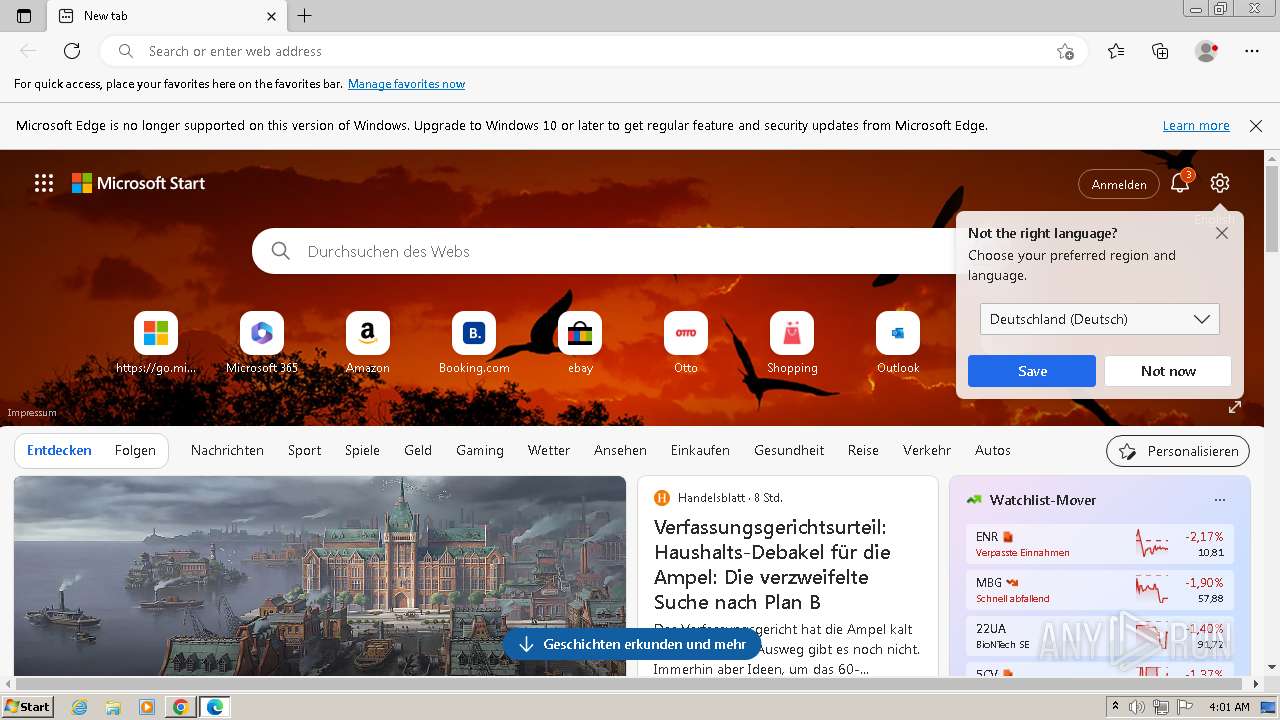Follow the 'Manage favorites now' link
The height and width of the screenshot is (720, 1280).
coord(406,84)
